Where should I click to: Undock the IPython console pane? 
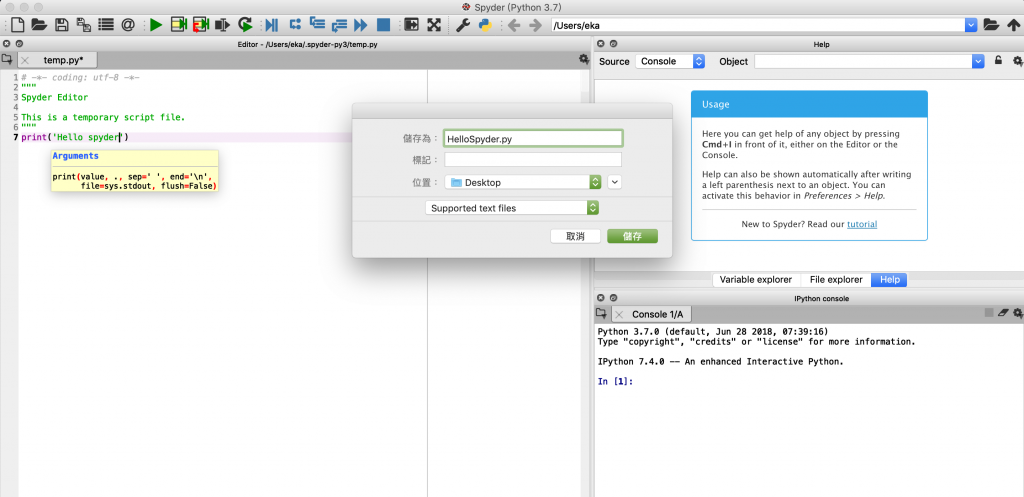tap(613, 298)
